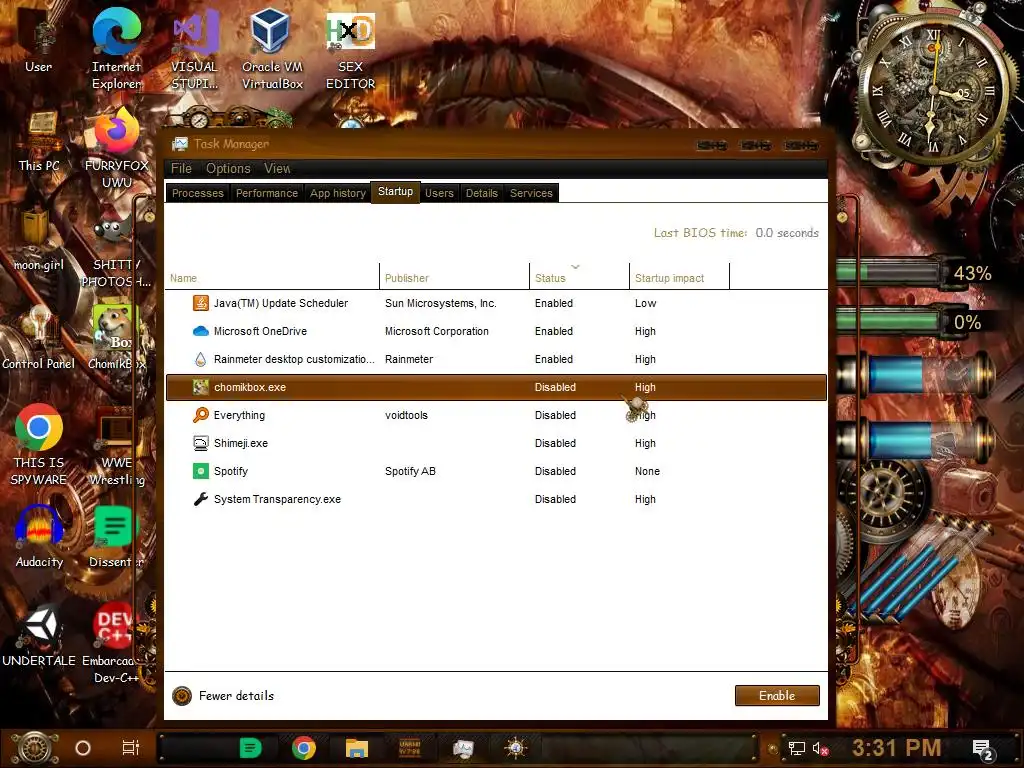The width and height of the screenshot is (1024, 768).
Task: Click the muted volume tray icon
Action: (820, 748)
